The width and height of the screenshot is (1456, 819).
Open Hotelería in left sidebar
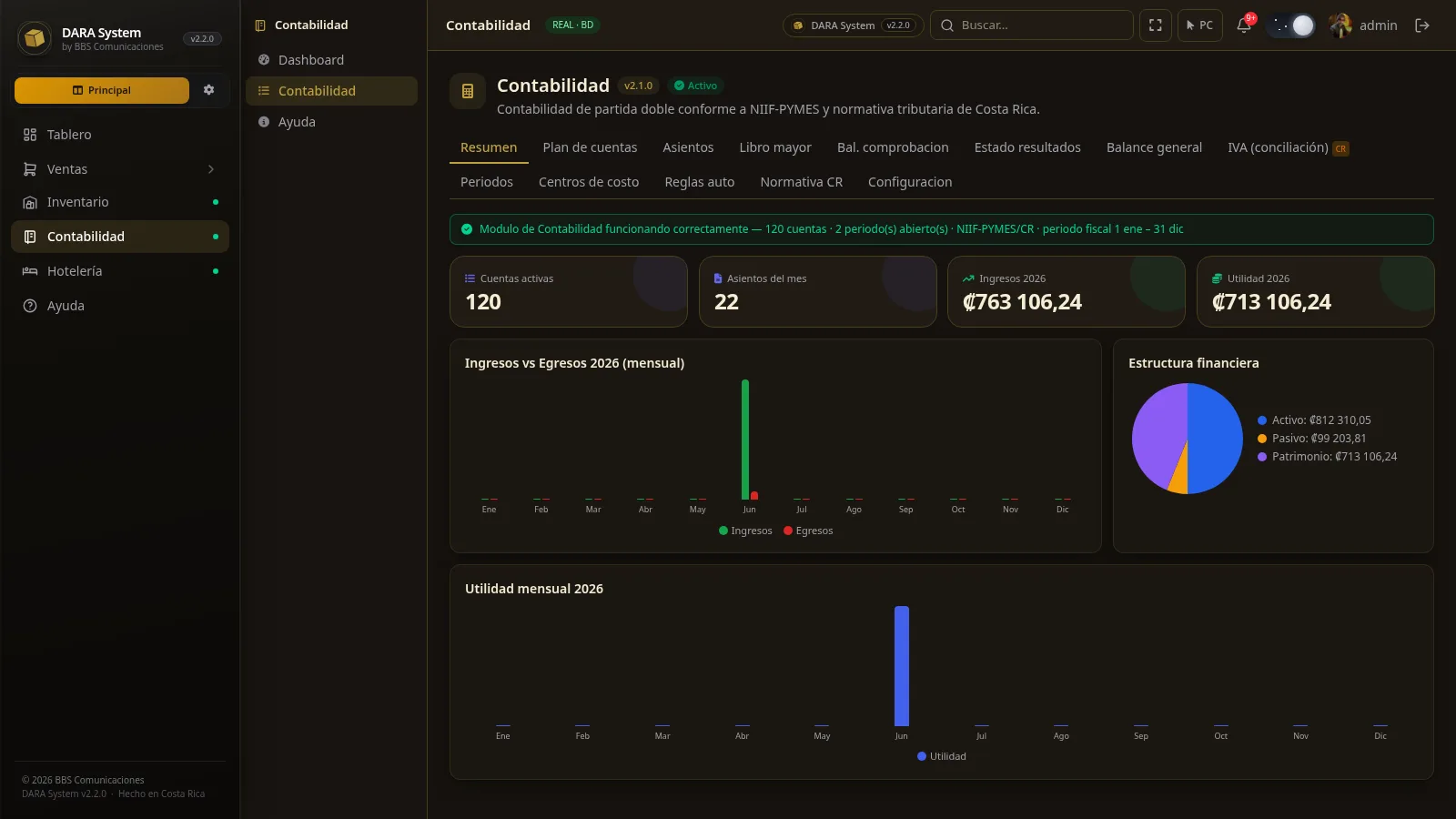pos(120,271)
